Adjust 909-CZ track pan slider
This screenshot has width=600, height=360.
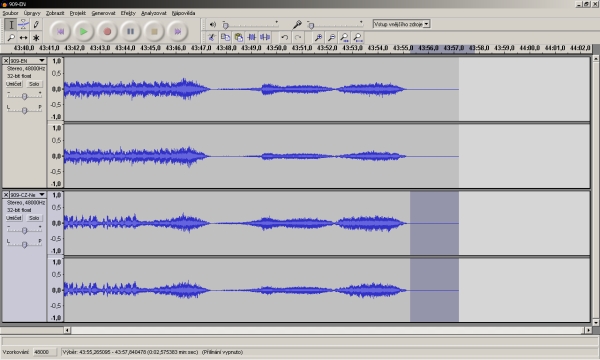pyautogui.click(x=24, y=244)
